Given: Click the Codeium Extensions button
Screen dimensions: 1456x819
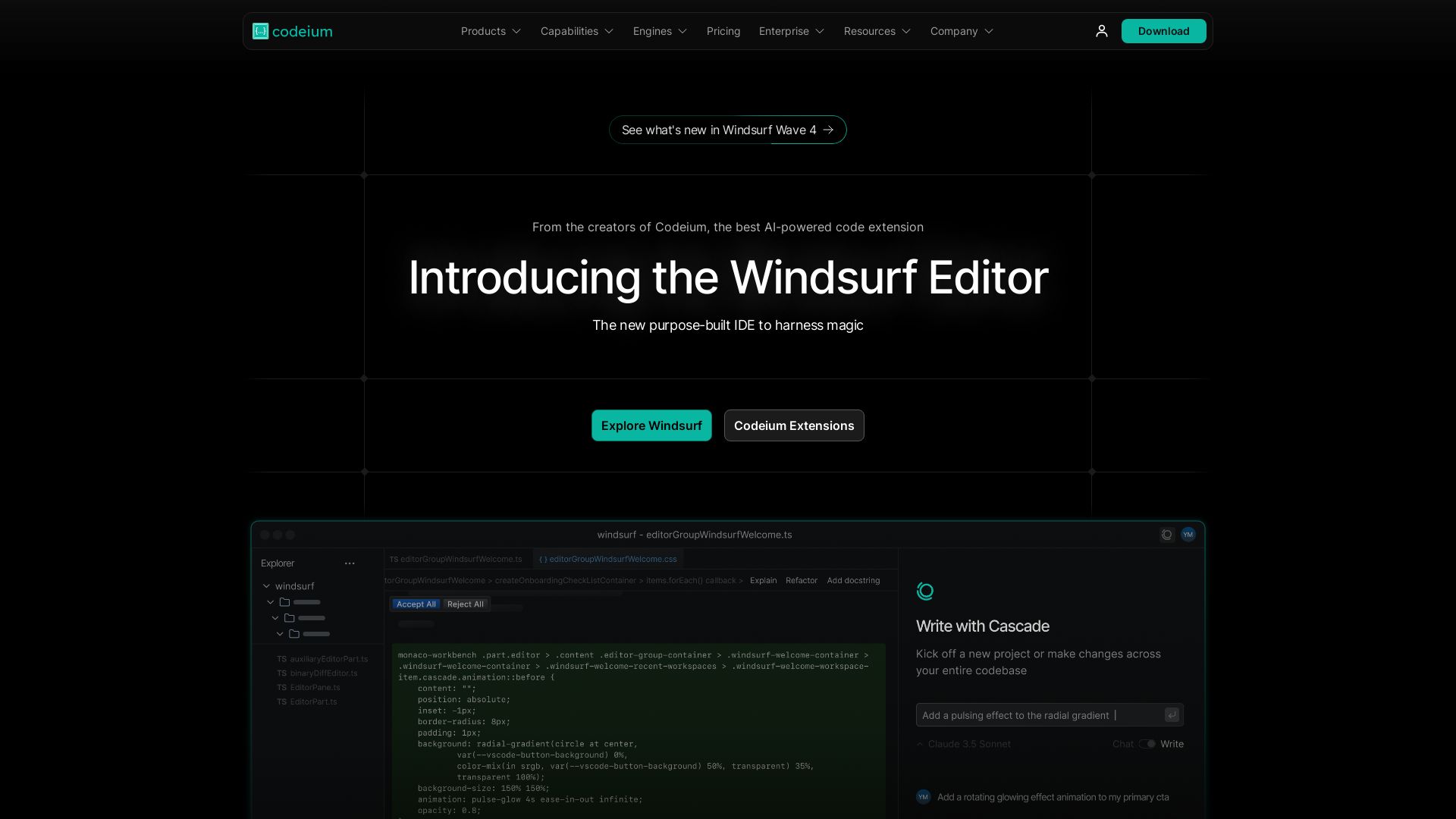Looking at the screenshot, I should pos(793,425).
